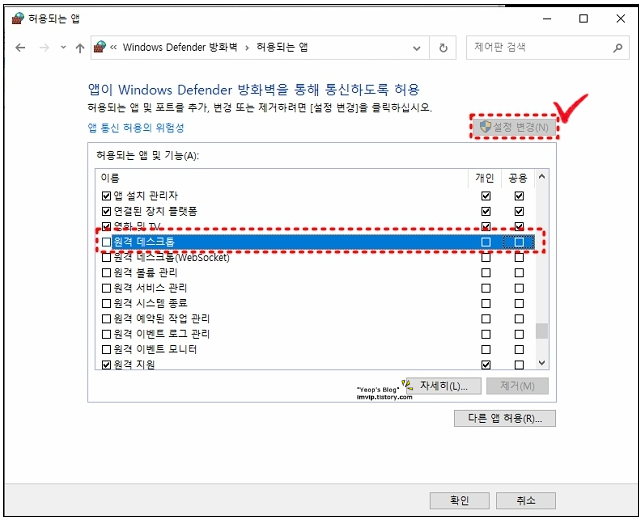This screenshot has width=641, height=520.
Task: Select the 원격 시스템 종료 row text
Action: coord(150,303)
